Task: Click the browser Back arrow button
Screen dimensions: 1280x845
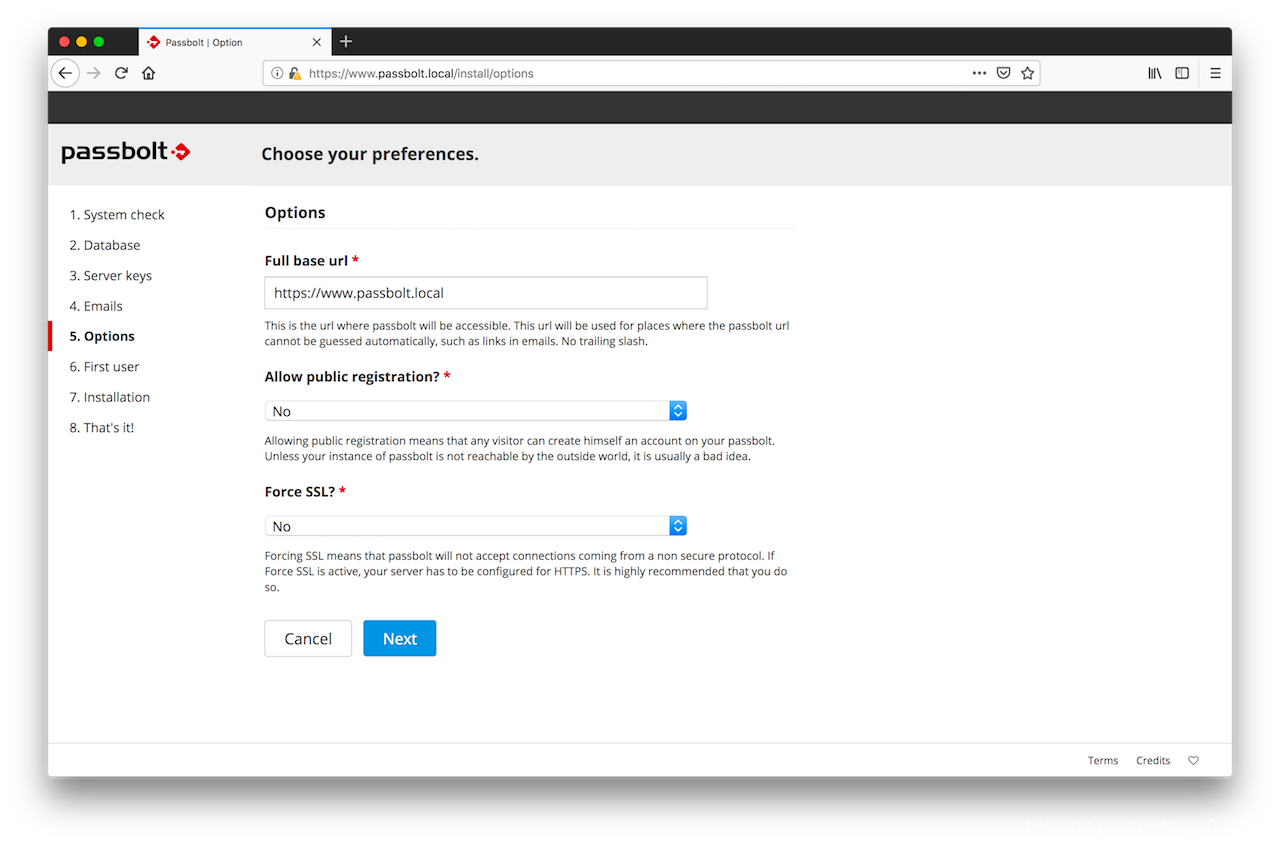Action: click(x=65, y=73)
